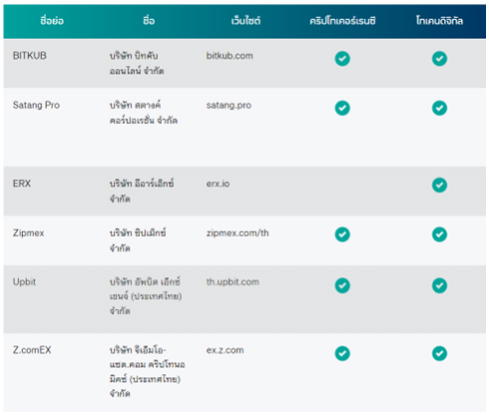489x415 pixels.
Task: Click Zipmex cryptocurrency checkmark icon
Action: (342, 234)
